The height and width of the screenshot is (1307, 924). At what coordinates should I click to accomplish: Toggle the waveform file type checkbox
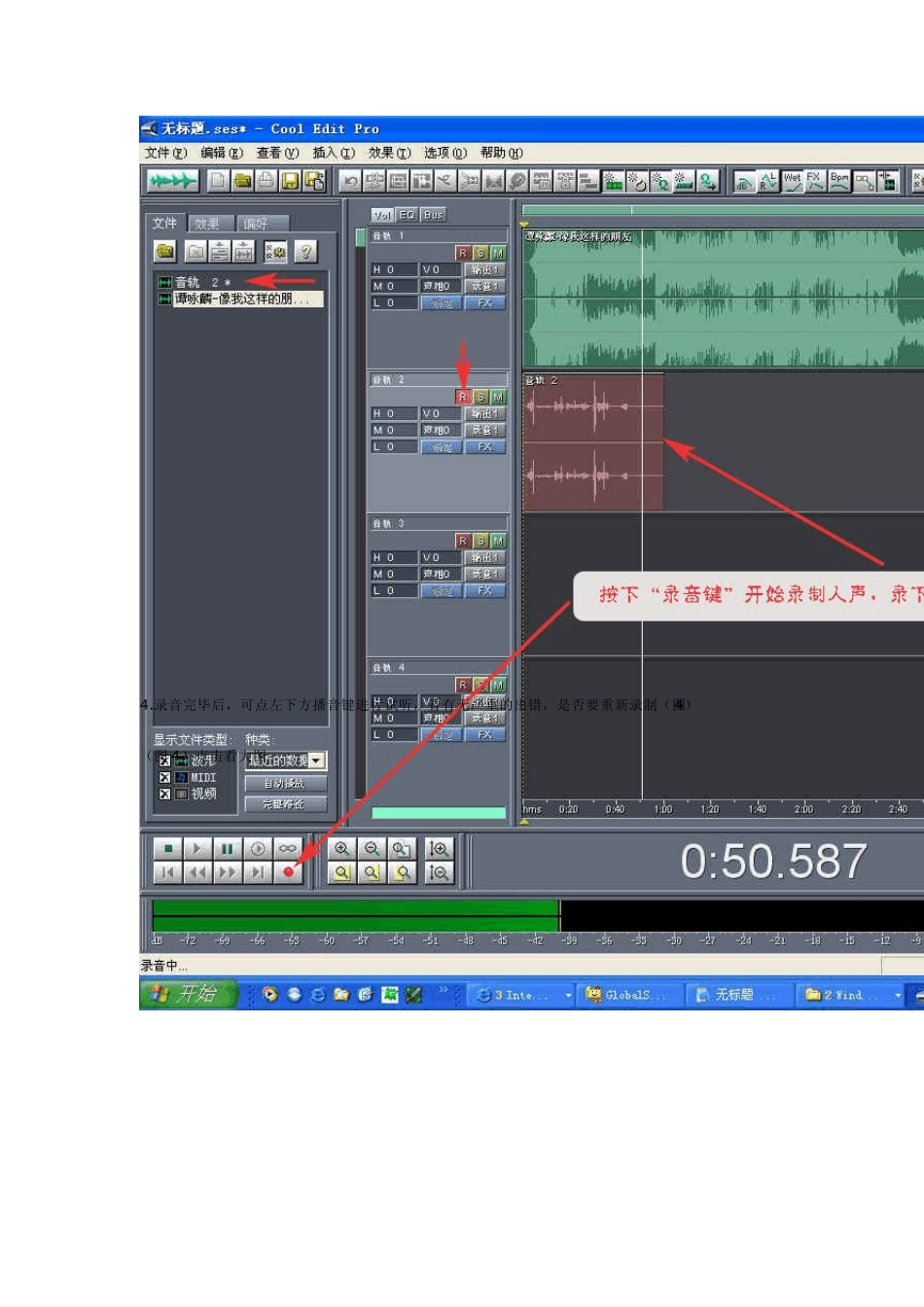[x=164, y=760]
